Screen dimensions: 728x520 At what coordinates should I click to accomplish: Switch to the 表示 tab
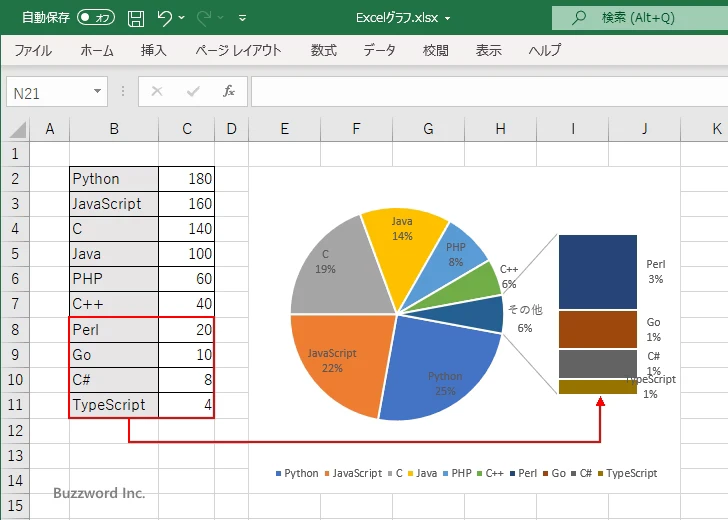point(488,50)
